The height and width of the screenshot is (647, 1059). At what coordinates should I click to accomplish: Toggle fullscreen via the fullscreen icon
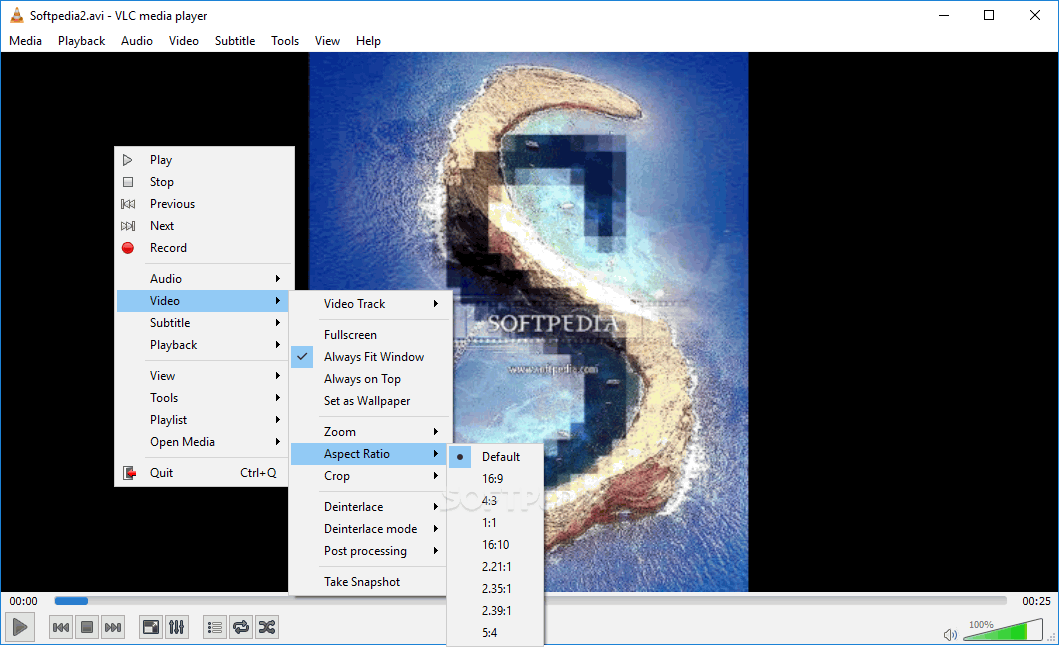point(151,627)
